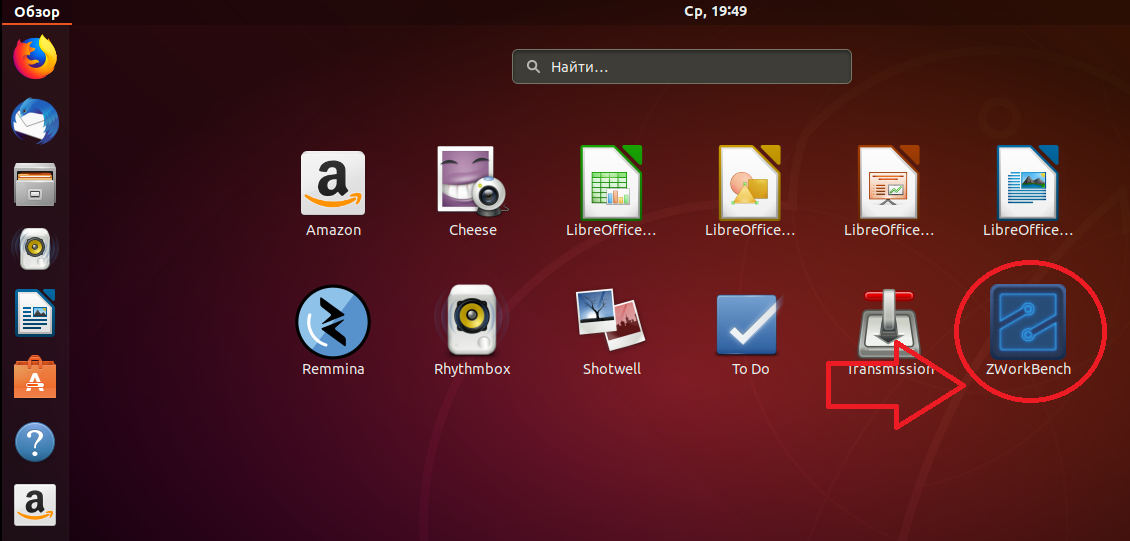Launch LibreOffice Writer from the app grid

pos(1028,182)
